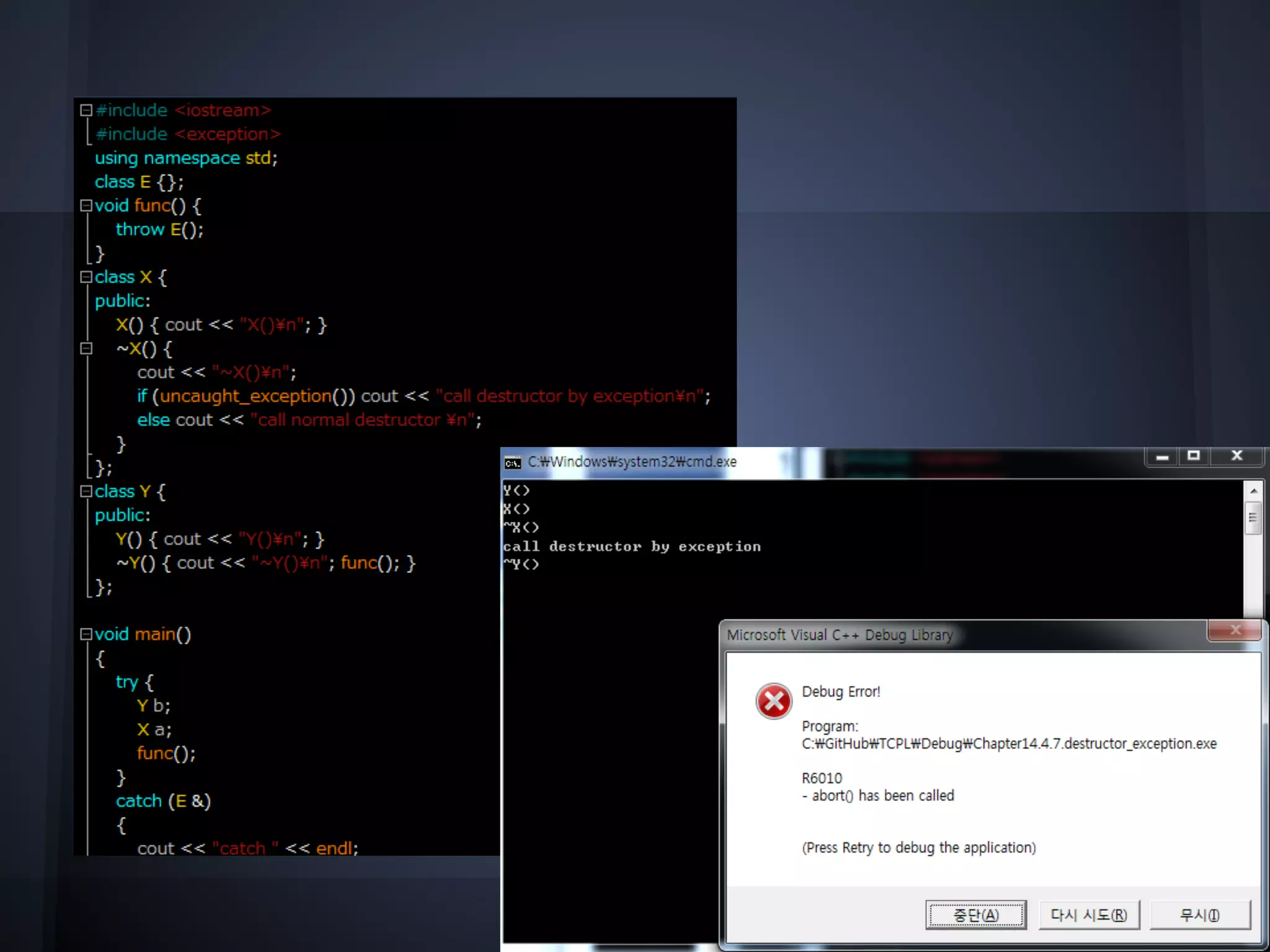Click Microsoft Visual C++ Debug Library title
Viewport: 1270px width, 952px height.
[840, 635]
